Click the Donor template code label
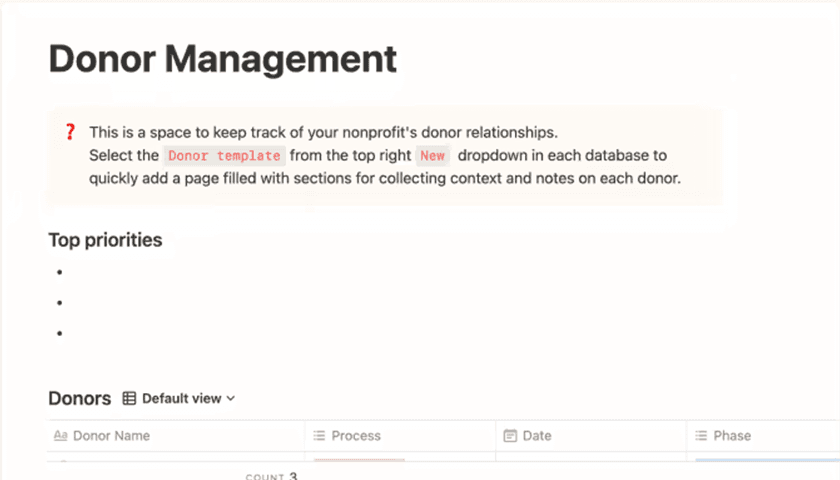The image size is (840, 480). coord(224,156)
